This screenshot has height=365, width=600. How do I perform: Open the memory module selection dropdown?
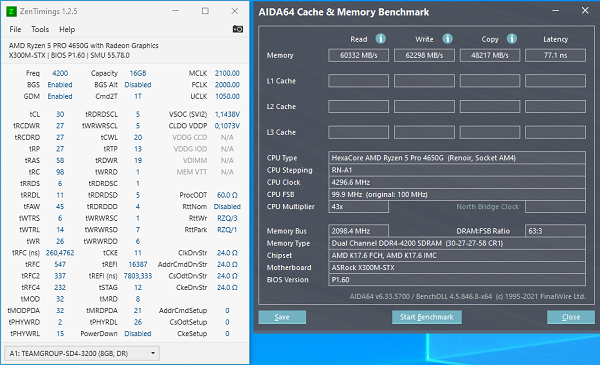click(82, 353)
